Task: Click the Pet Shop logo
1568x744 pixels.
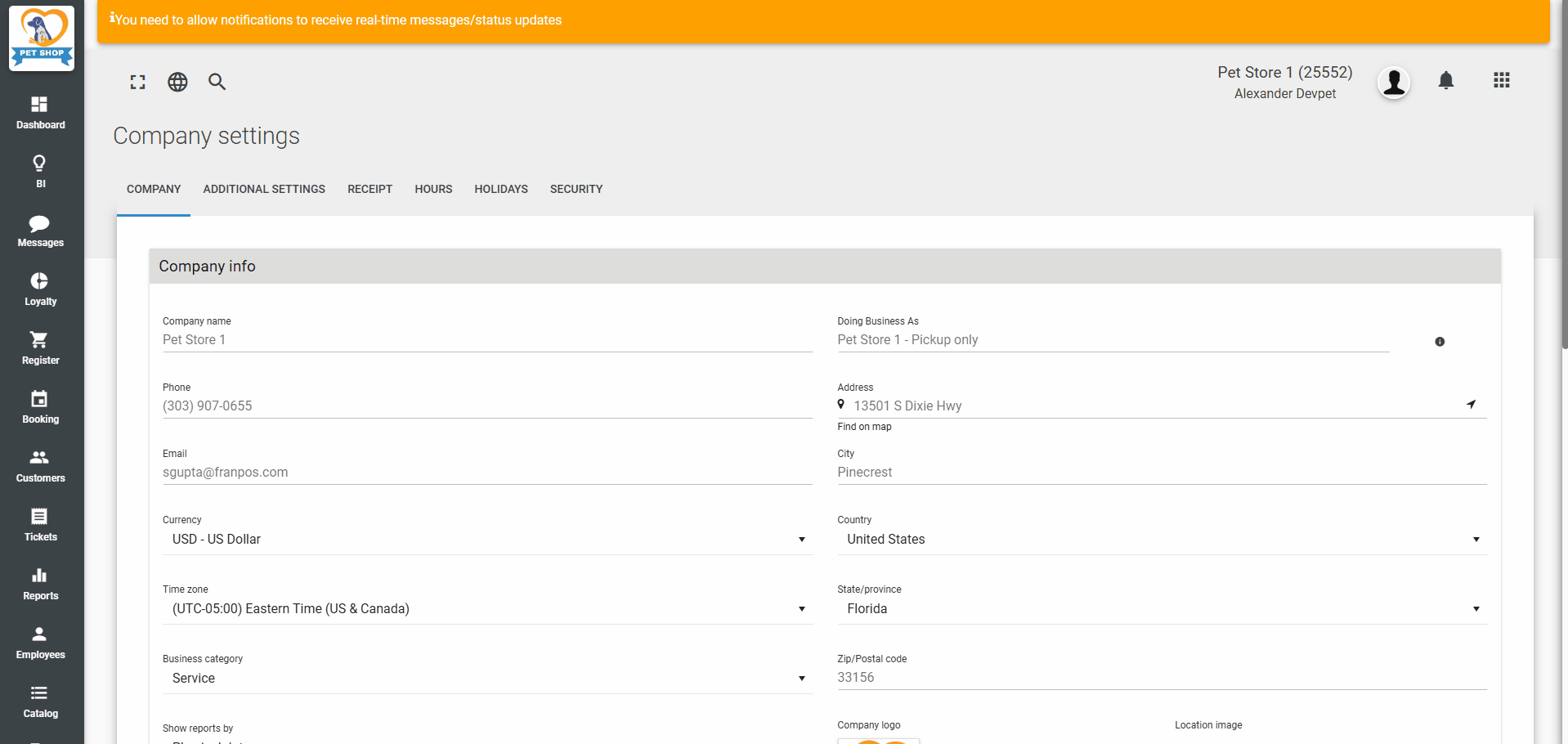Action: tap(42, 38)
